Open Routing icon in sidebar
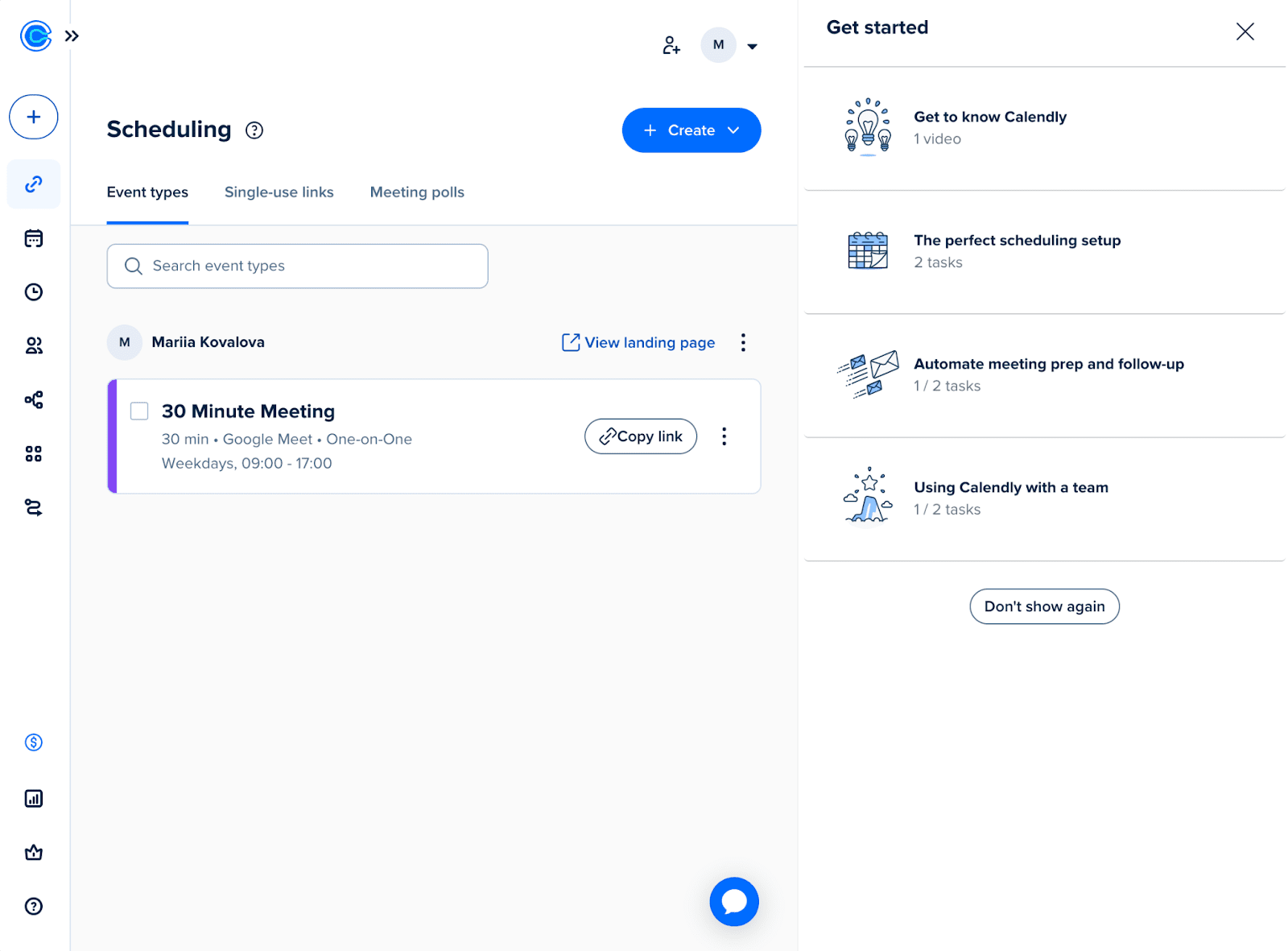This screenshot has width=1288, height=951. tap(34, 507)
